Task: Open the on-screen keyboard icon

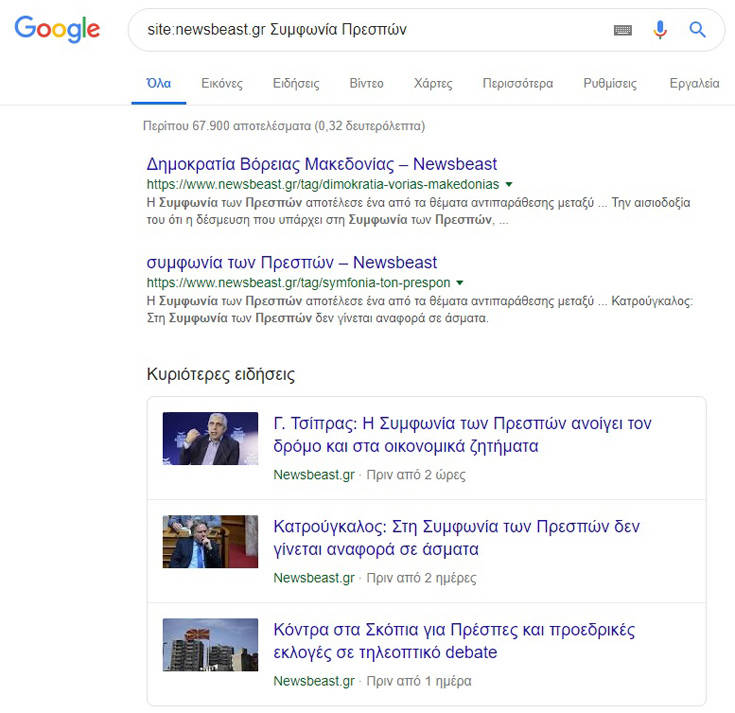Action: [x=623, y=30]
